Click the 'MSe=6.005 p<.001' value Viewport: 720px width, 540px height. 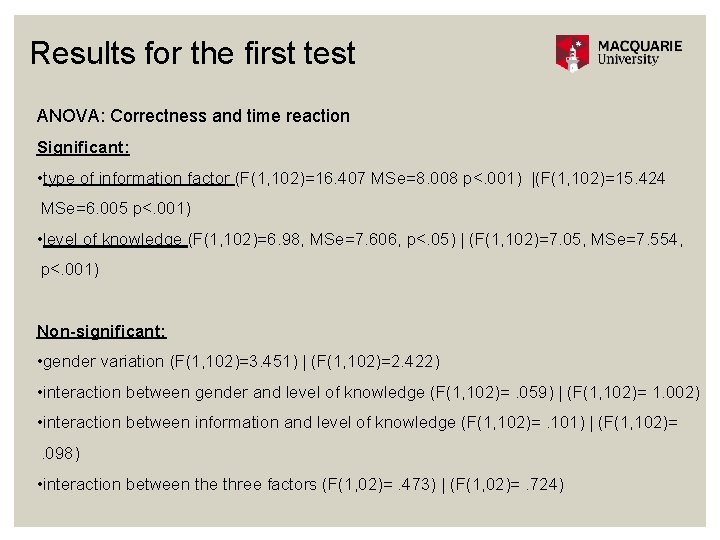pos(115,209)
